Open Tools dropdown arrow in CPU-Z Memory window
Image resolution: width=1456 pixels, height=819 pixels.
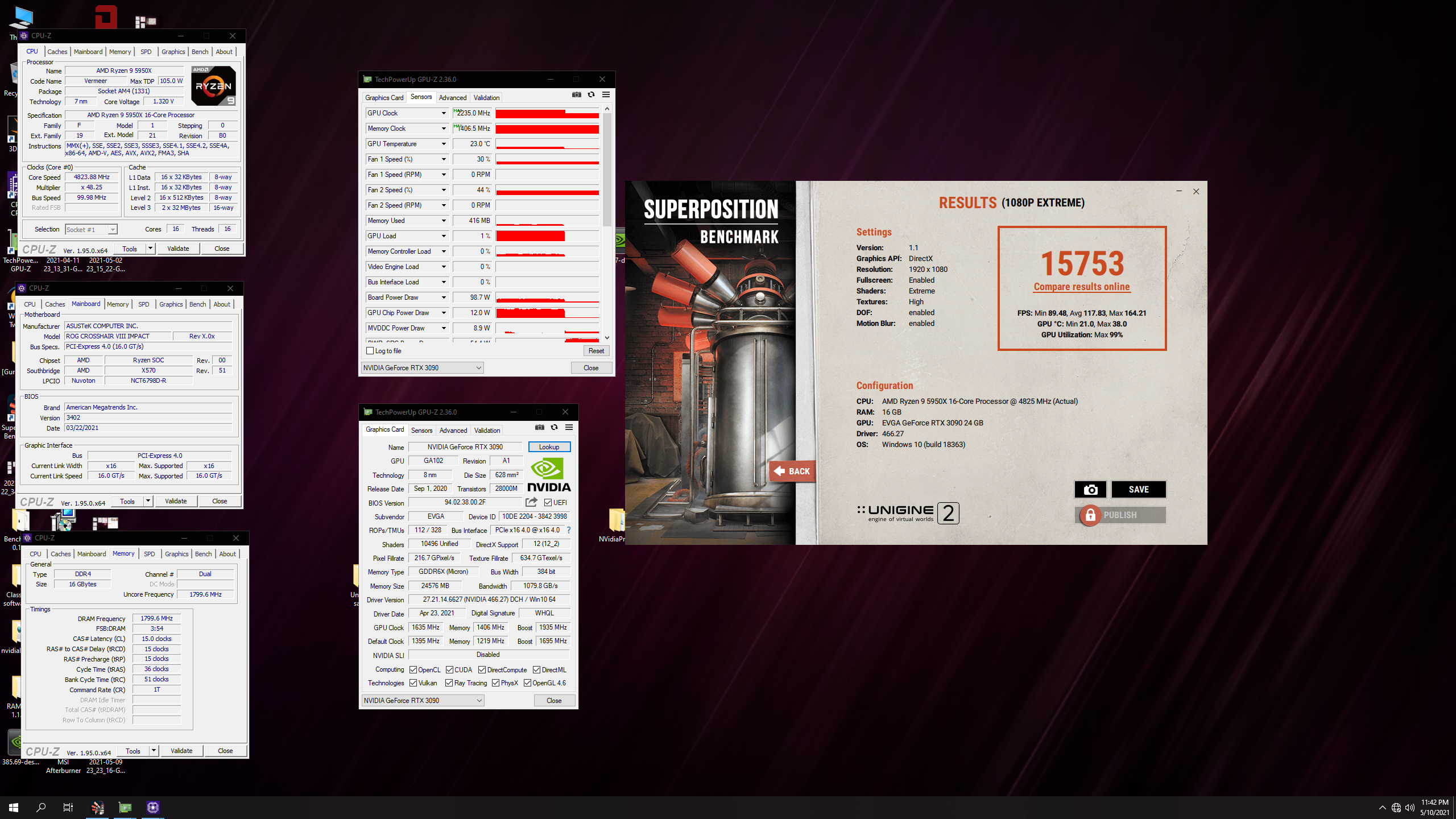(x=154, y=751)
